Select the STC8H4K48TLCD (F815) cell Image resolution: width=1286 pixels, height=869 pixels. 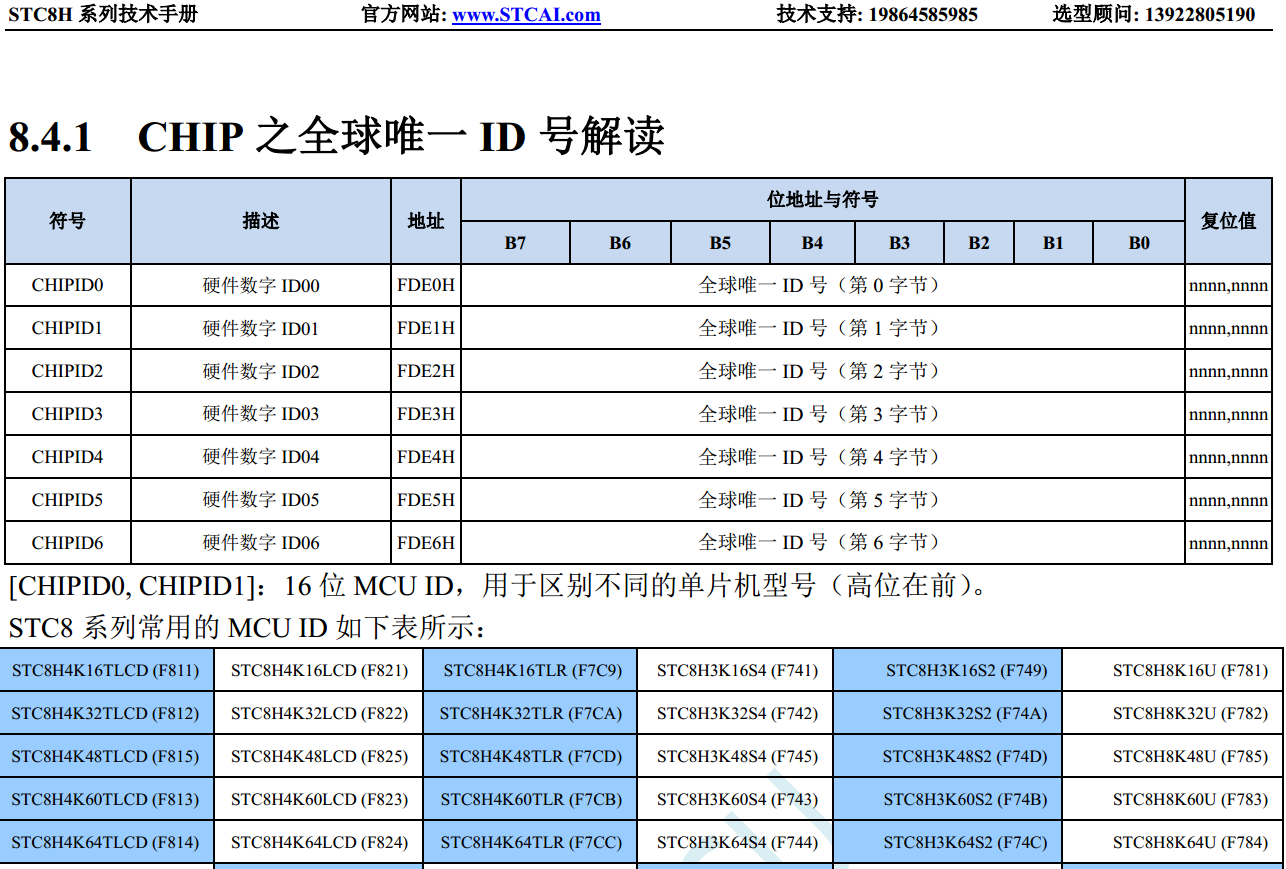106,756
